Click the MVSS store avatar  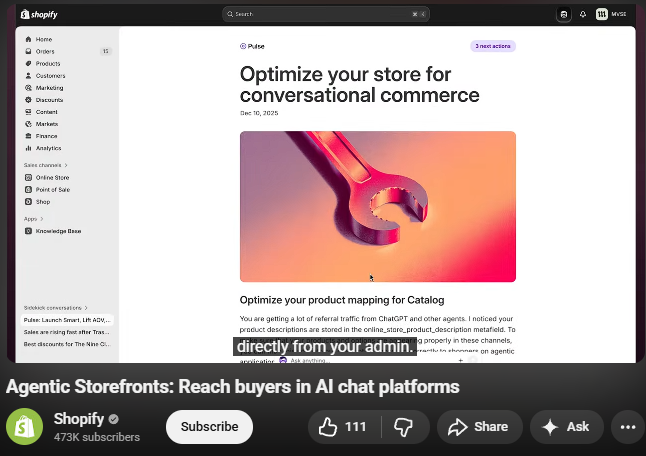602,14
